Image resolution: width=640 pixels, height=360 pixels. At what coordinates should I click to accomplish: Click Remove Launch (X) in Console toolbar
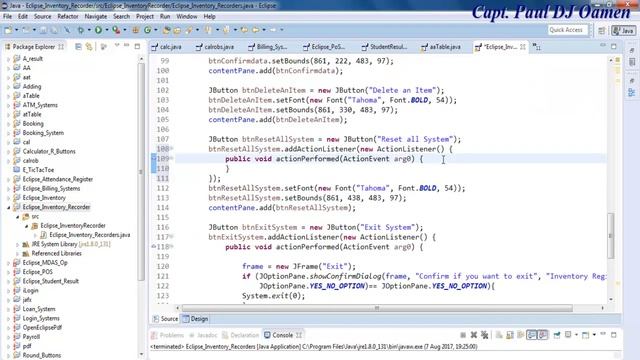473,335
